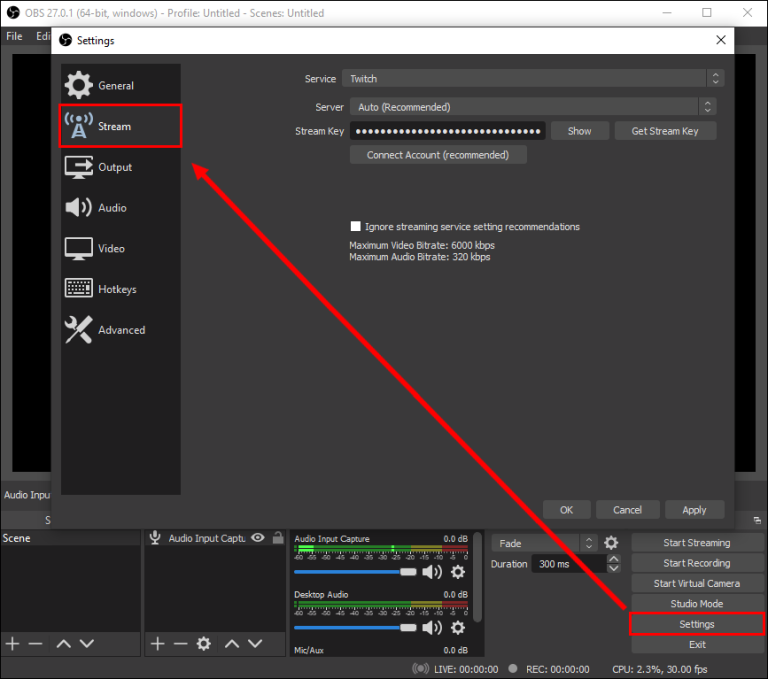Add a new source with plus icon
Viewport: 768px width, 679px height.
tap(157, 643)
